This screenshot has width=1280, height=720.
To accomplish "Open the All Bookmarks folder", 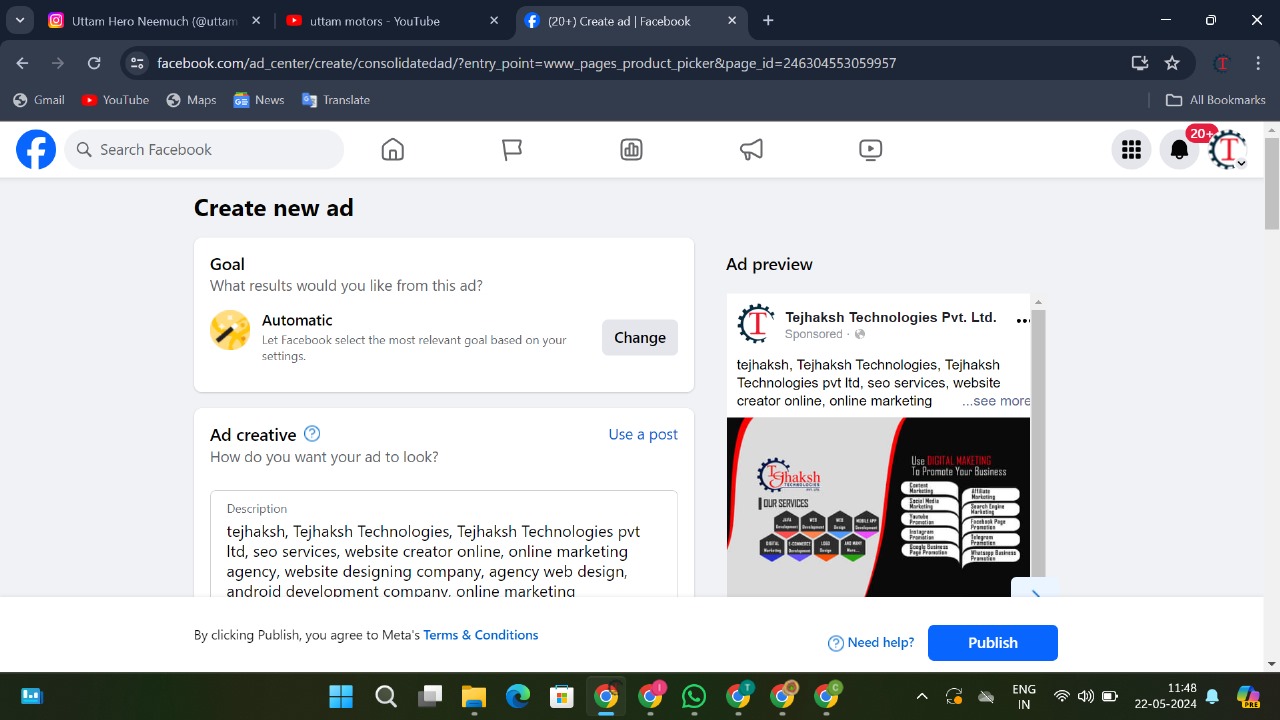I will (x=1216, y=100).
